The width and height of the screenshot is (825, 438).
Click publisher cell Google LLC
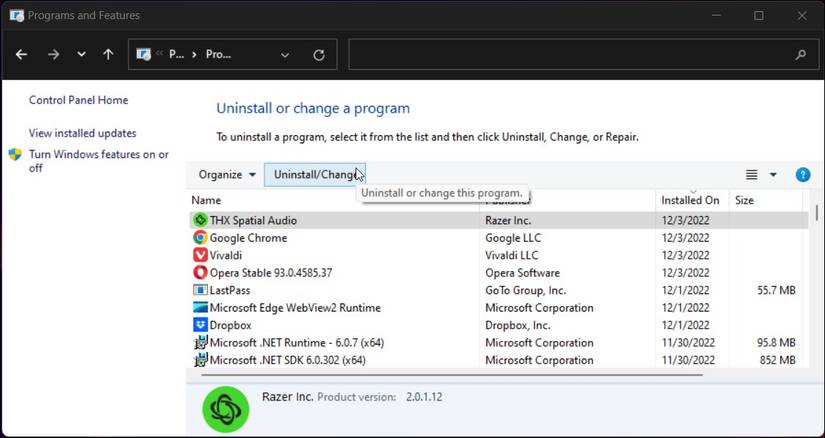(513, 237)
